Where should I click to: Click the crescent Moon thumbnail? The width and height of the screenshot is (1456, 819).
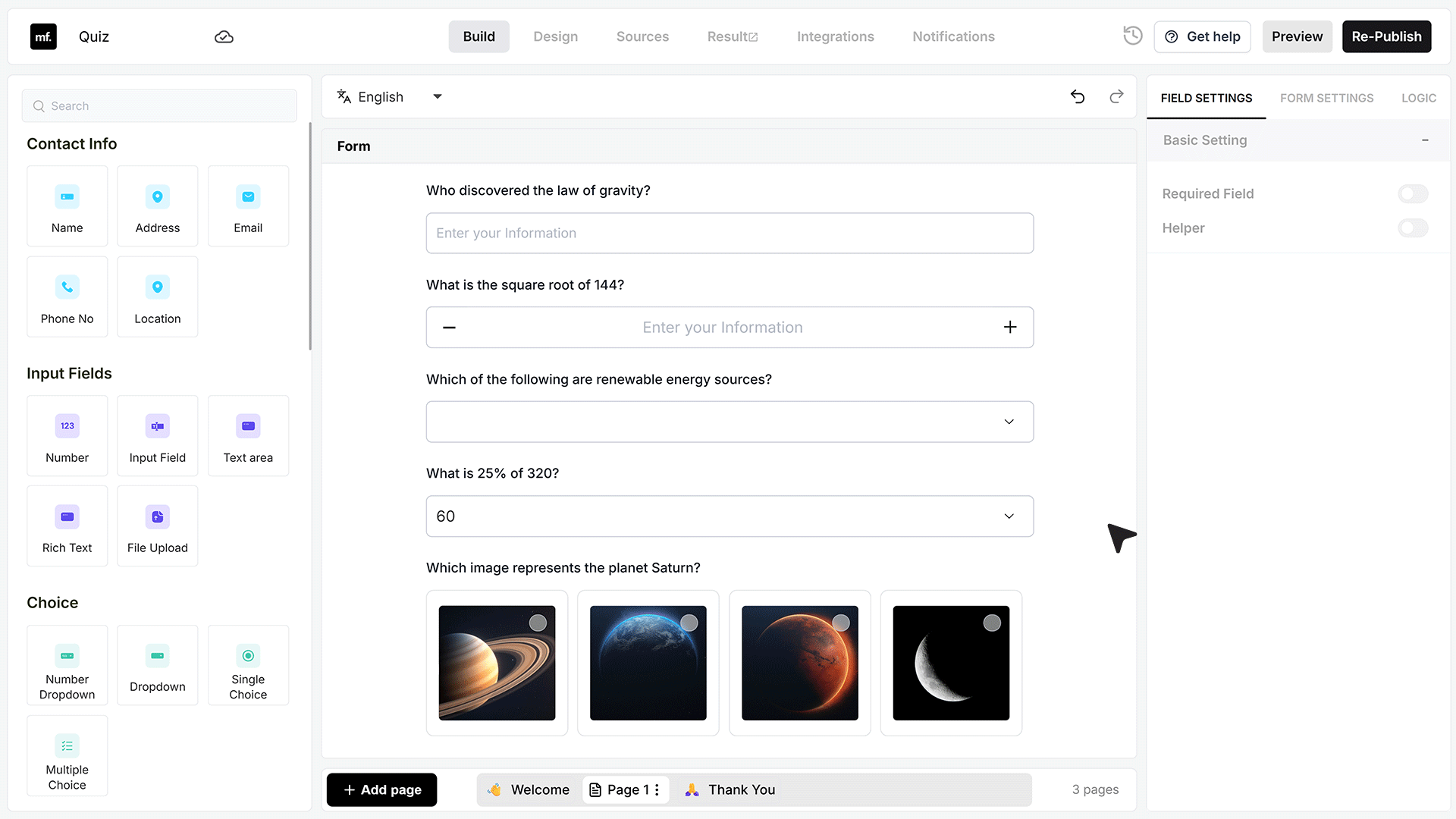[951, 663]
